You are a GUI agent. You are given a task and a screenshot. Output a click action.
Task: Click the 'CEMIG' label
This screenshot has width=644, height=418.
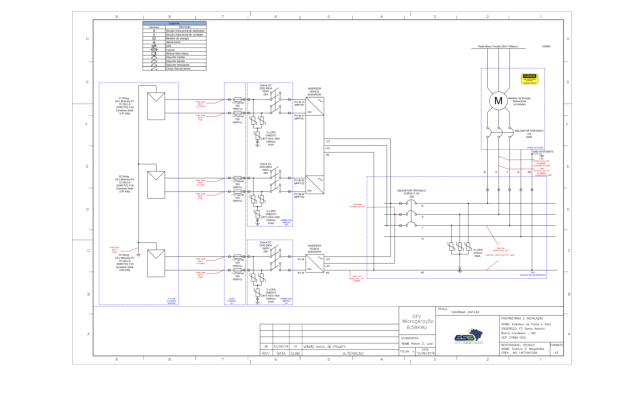click(547, 46)
